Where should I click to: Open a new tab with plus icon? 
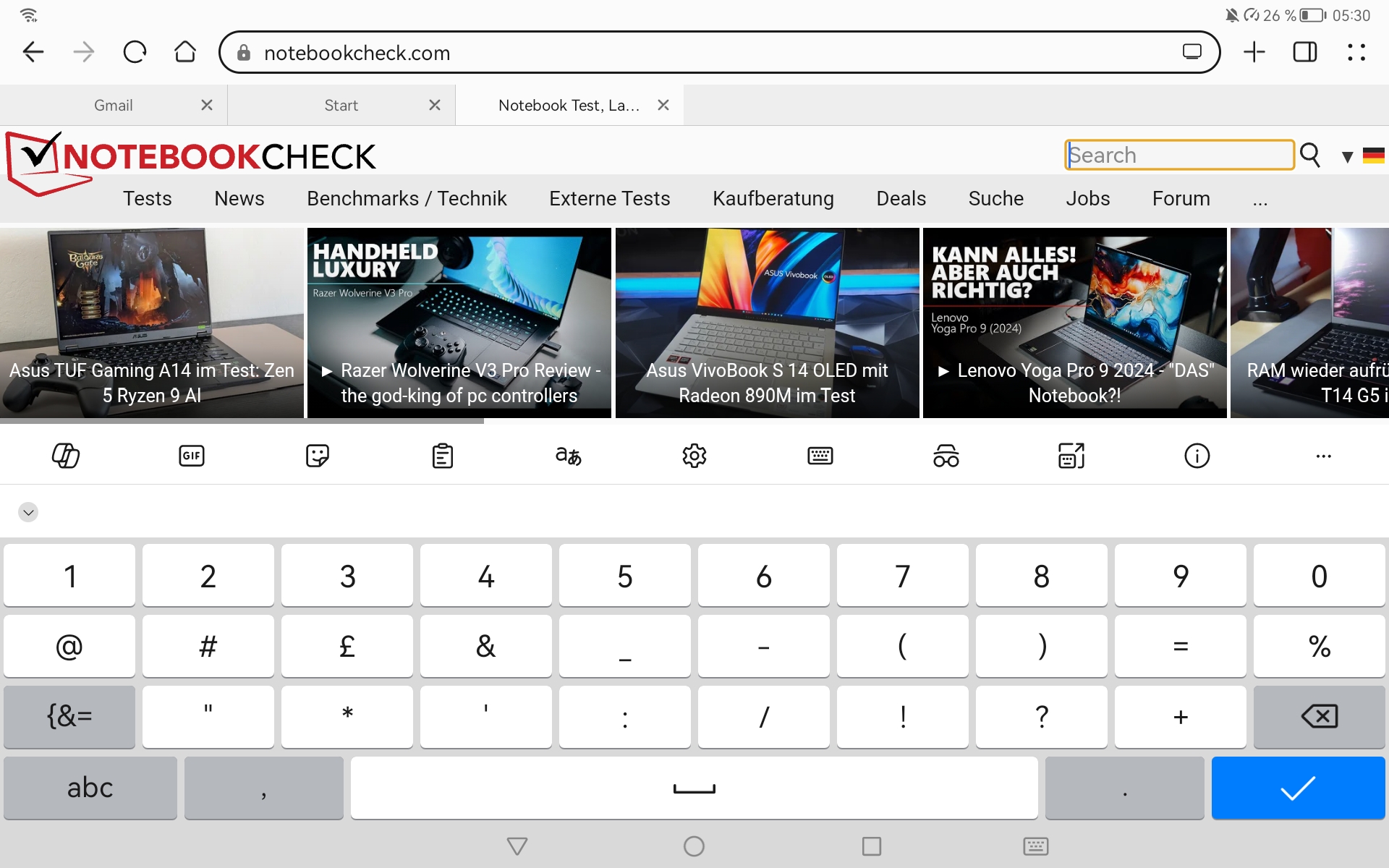[x=1254, y=52]
